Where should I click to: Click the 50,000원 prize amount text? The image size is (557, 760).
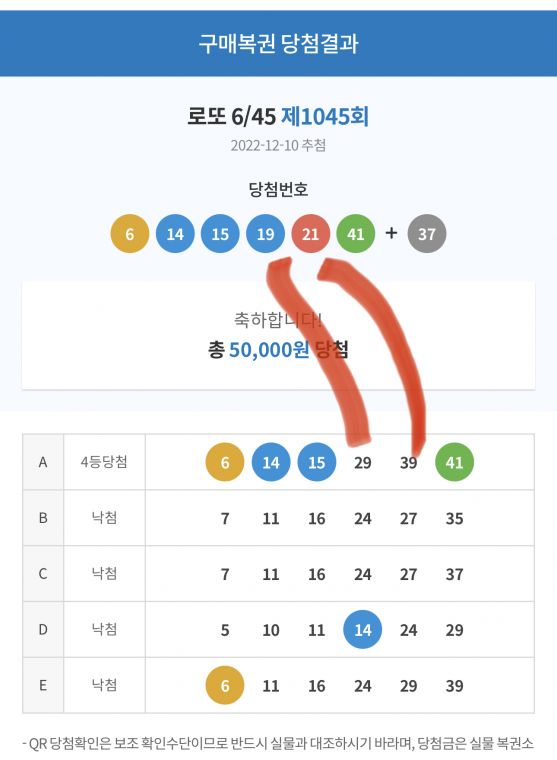pos(269,349)
